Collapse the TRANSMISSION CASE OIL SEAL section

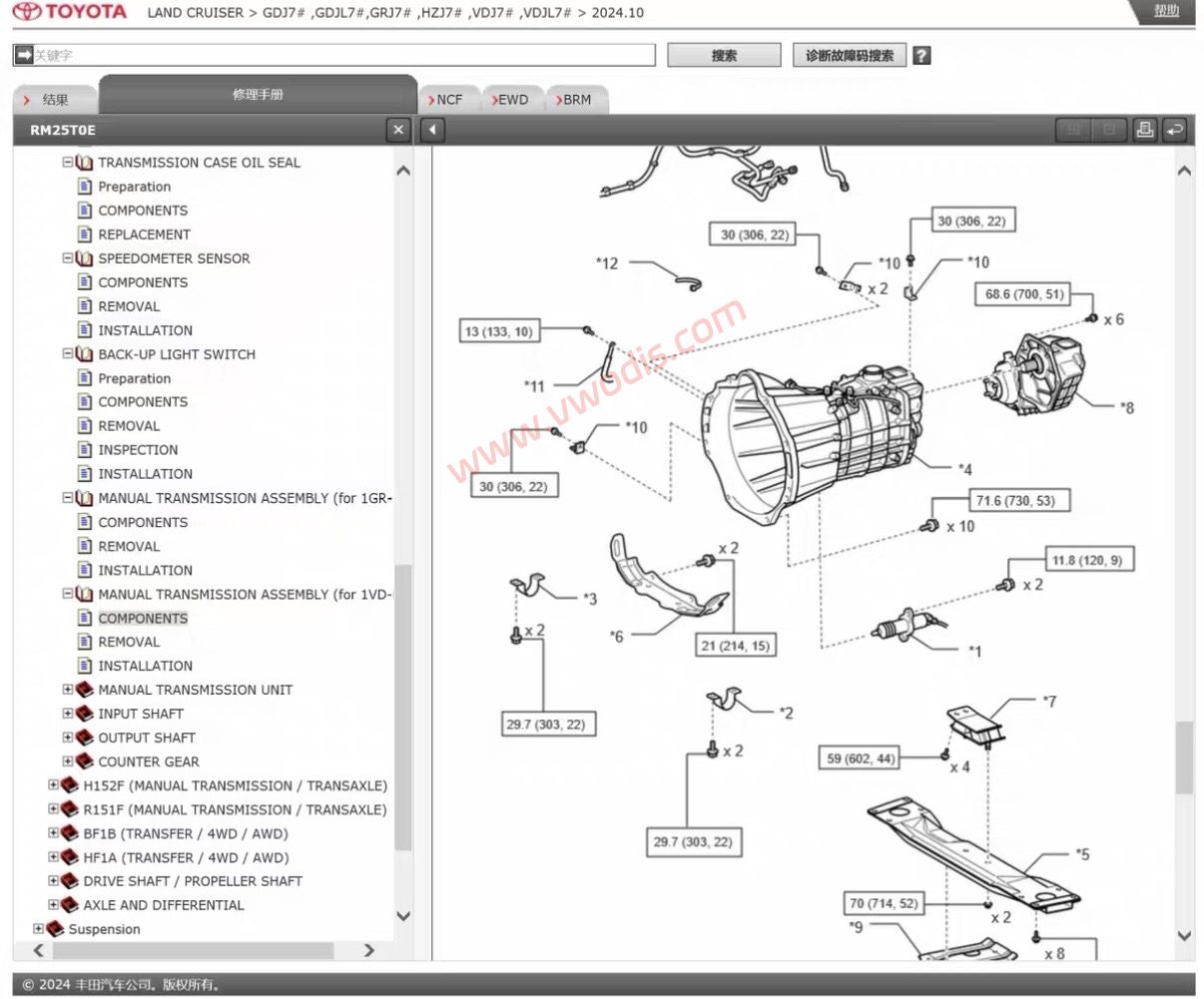tap(68, 162)
